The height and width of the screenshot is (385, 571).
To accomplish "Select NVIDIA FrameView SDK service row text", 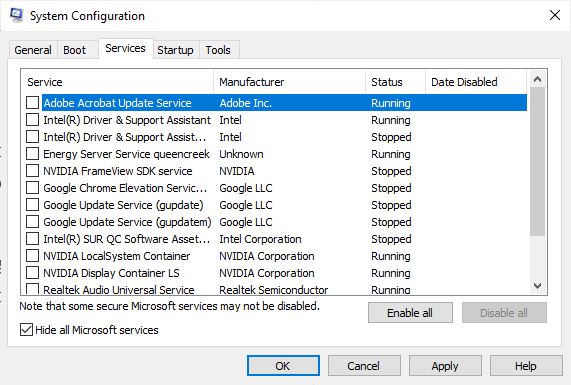I will click(118, 171).
